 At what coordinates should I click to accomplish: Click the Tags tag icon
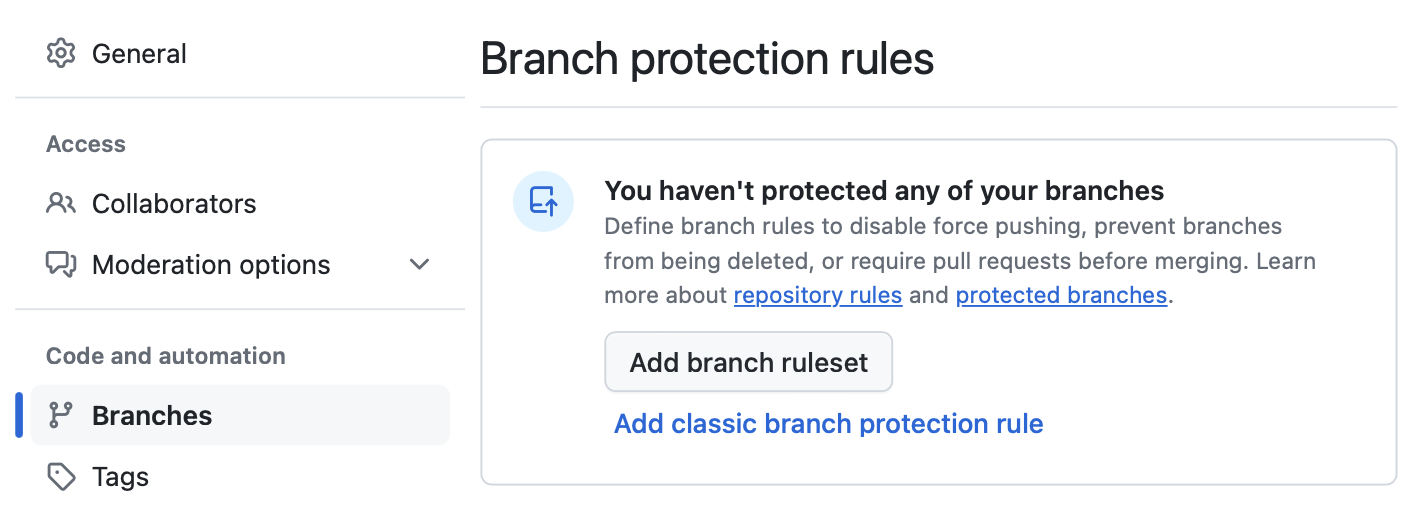[x=61, y=477]
